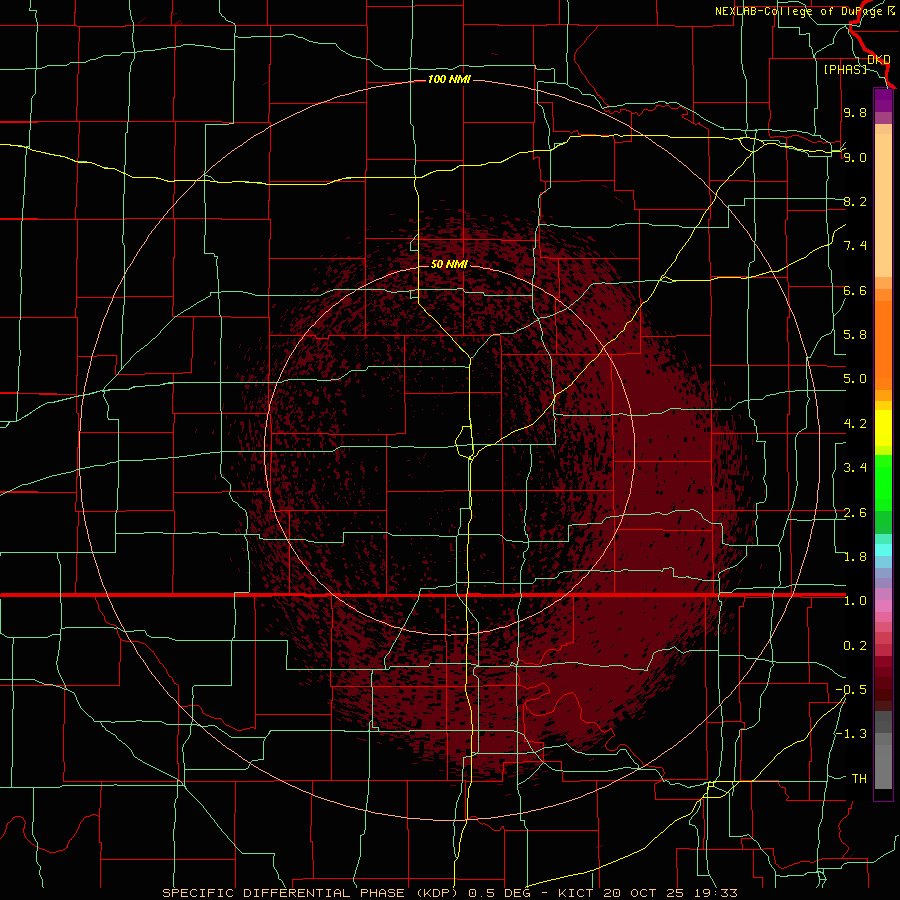
Task: Click the "KICT 20 OCT 25 19:33" timestamp
Action: (647, 893)
